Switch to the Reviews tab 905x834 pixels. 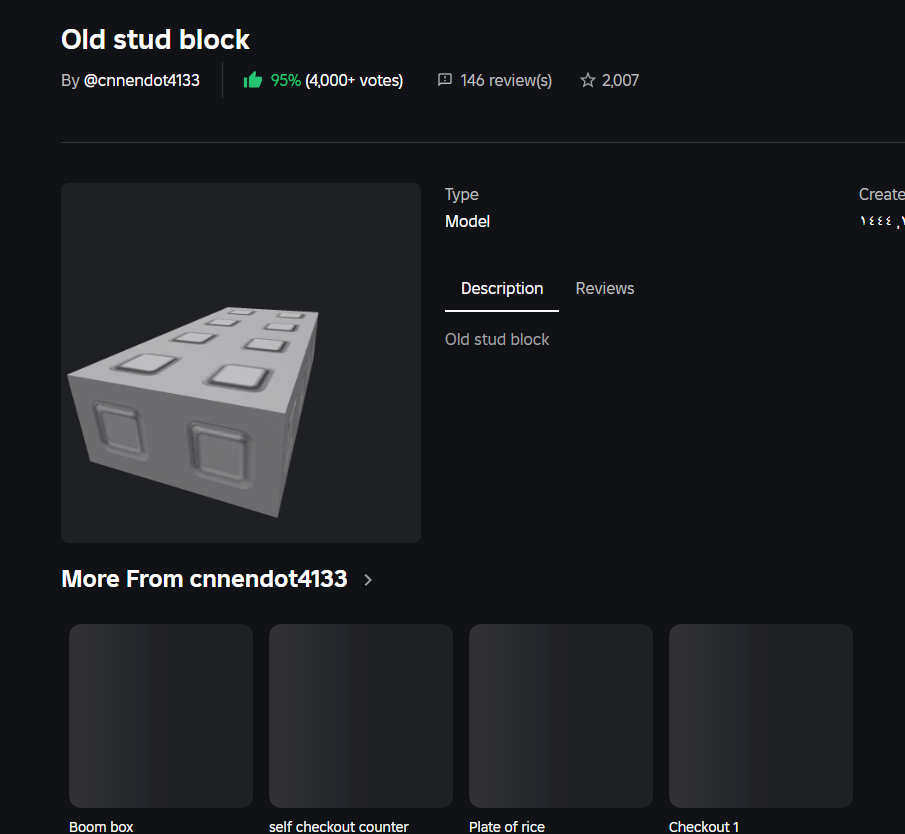click(x=605, y=288)
